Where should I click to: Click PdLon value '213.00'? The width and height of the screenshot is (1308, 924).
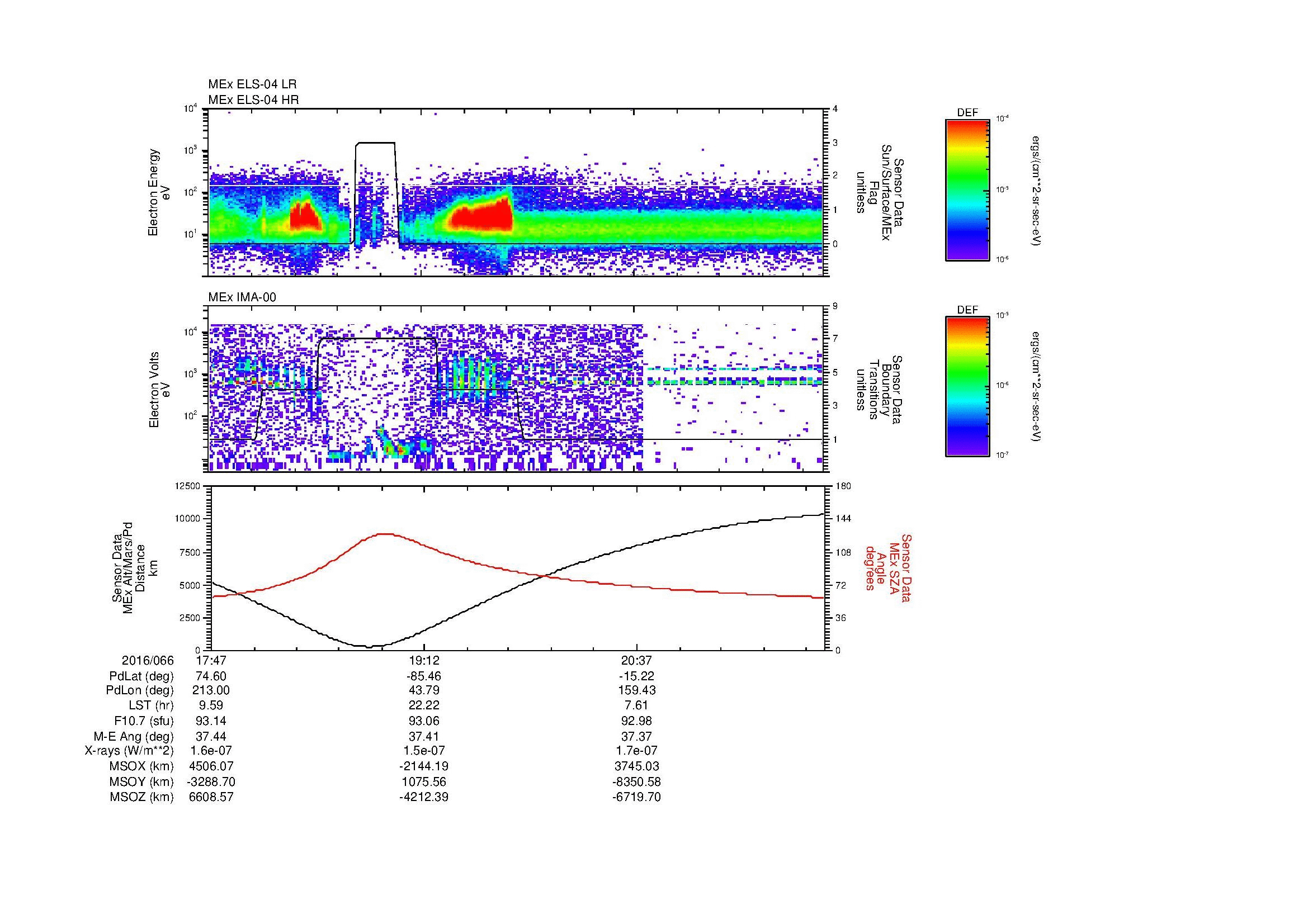[x=211, y=690]
